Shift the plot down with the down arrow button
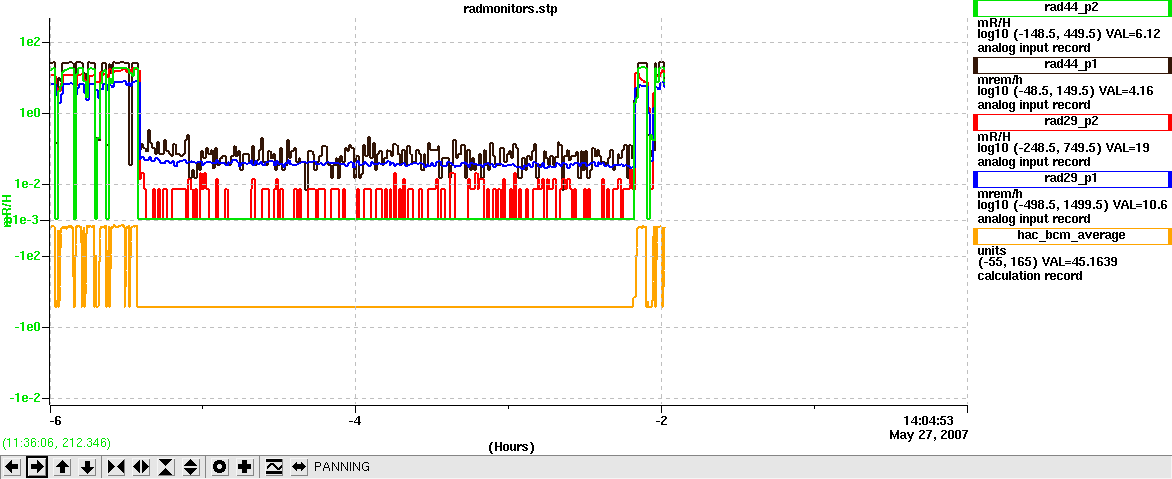Viewport: 1172px width, 479px height. (87, 467)
